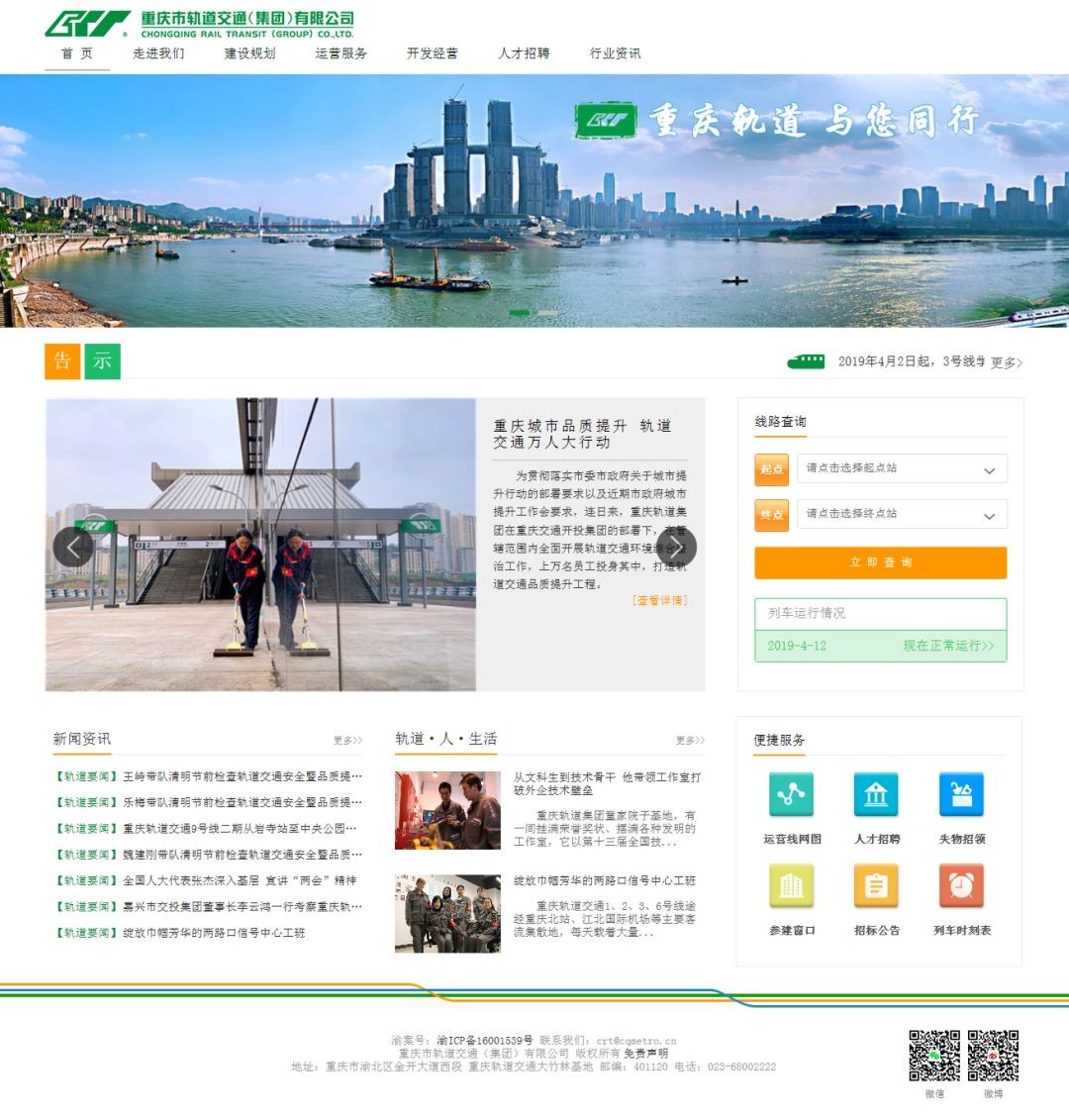1069x1120 pixels.
Task: Open the workshop technician article thumbnail
Action: tap(447, 810)
